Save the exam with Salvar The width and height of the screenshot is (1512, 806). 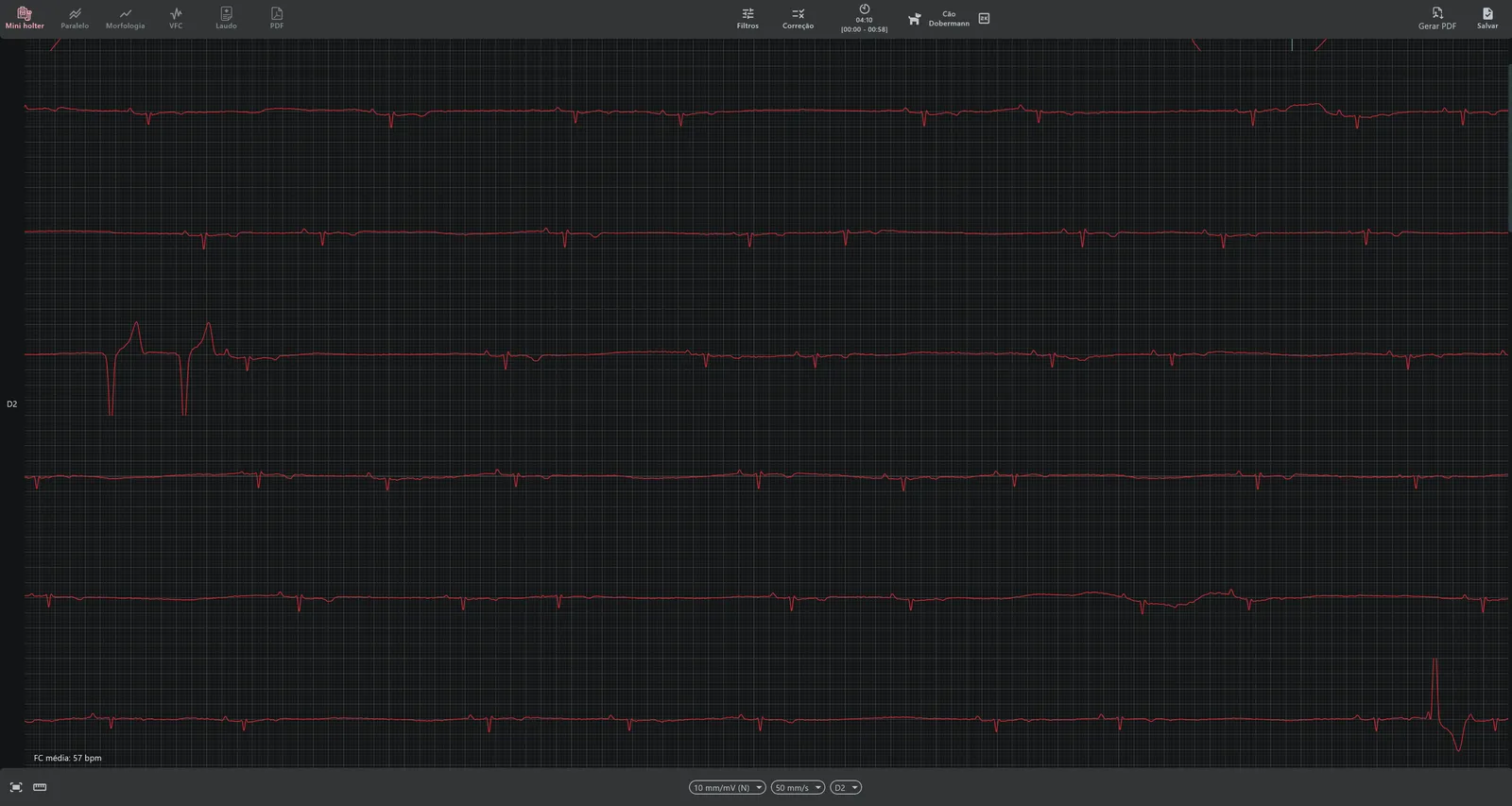coord(1487,18)
